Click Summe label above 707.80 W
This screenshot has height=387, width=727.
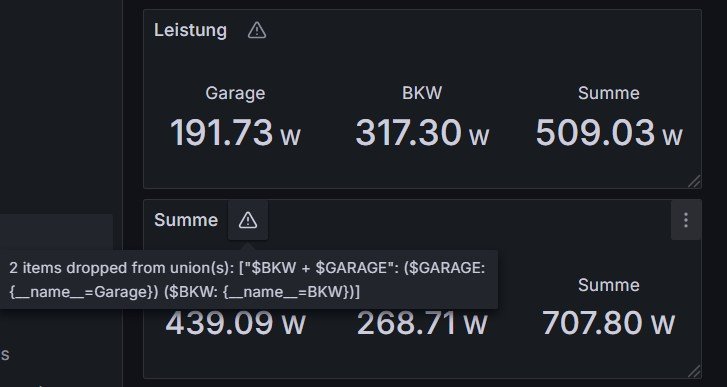tap(609, 285)
